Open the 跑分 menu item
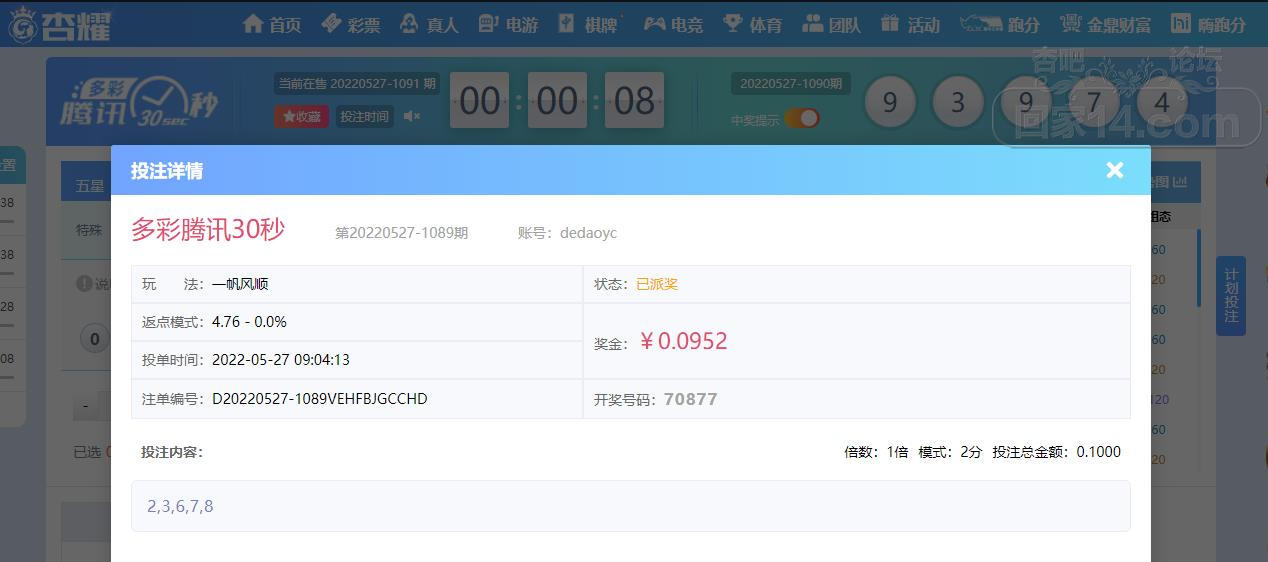 pos(999,24)
